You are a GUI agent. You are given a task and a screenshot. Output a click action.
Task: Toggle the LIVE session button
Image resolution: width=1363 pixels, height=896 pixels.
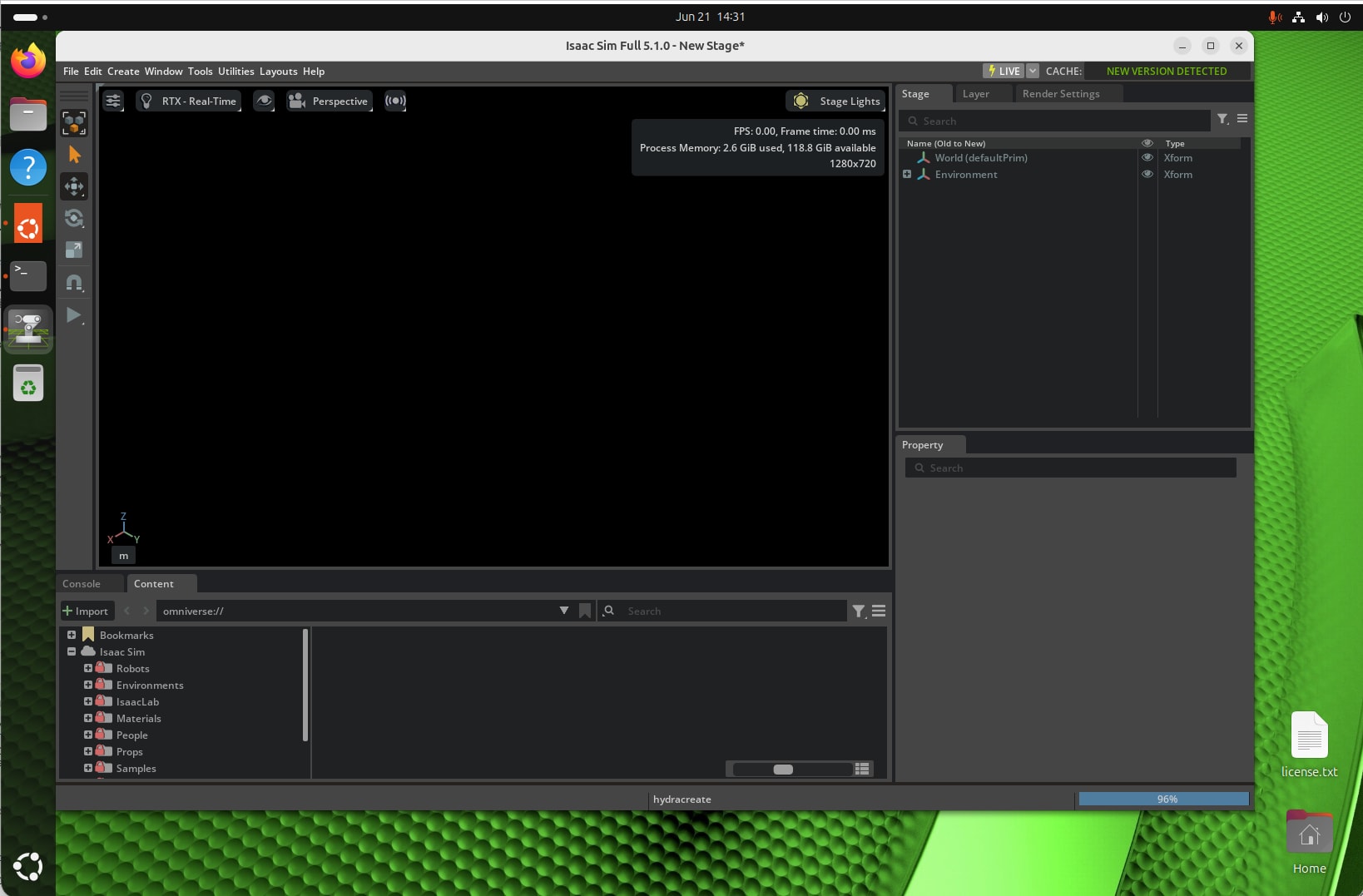coord(1004,71)
